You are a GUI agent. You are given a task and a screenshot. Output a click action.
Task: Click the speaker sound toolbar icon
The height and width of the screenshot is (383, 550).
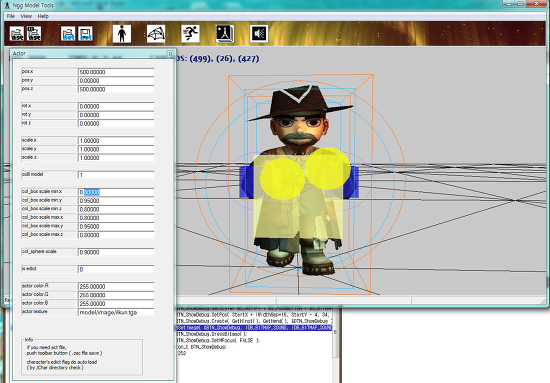point(259,34)
